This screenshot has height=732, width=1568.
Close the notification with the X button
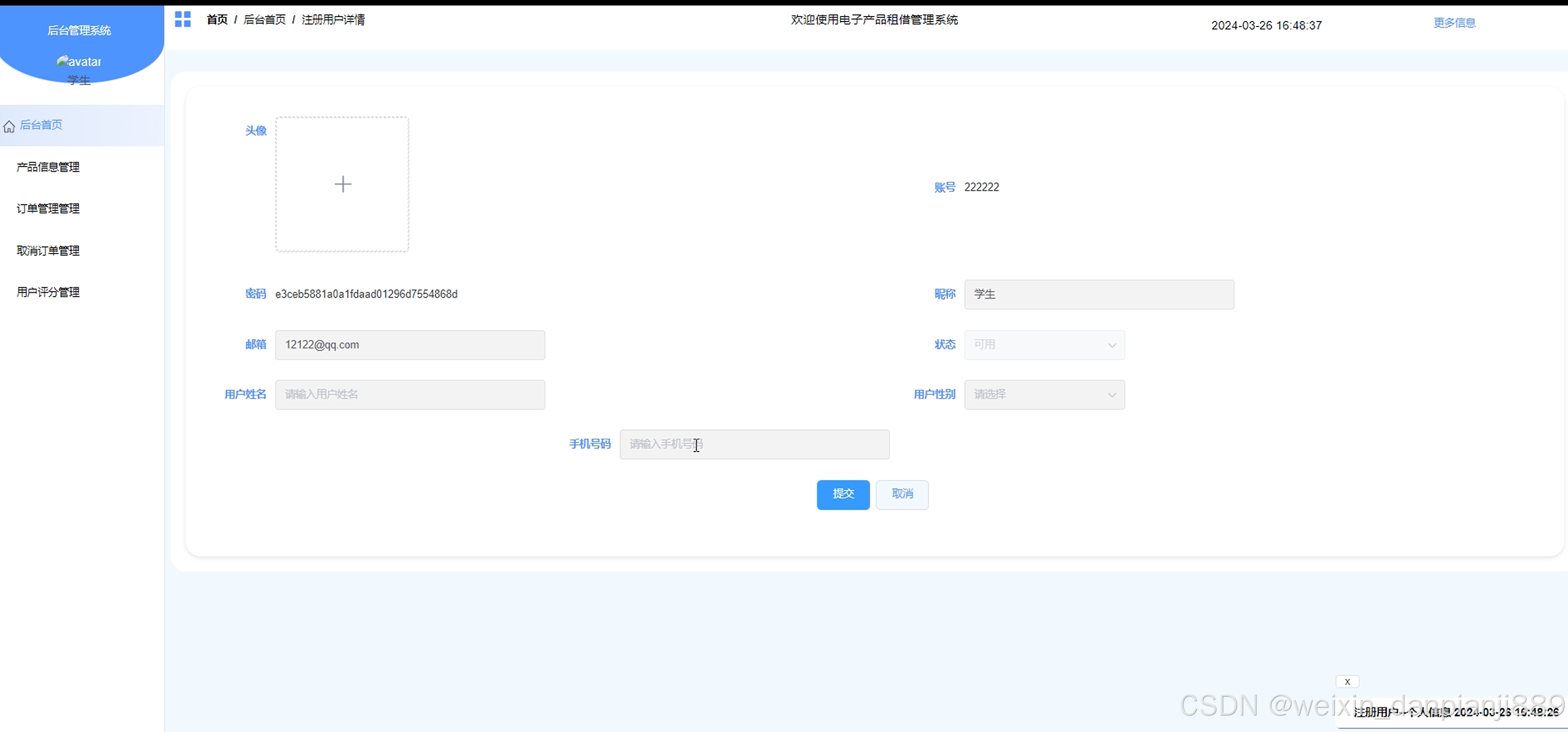pyautogui.click(x=1347, y=681)
